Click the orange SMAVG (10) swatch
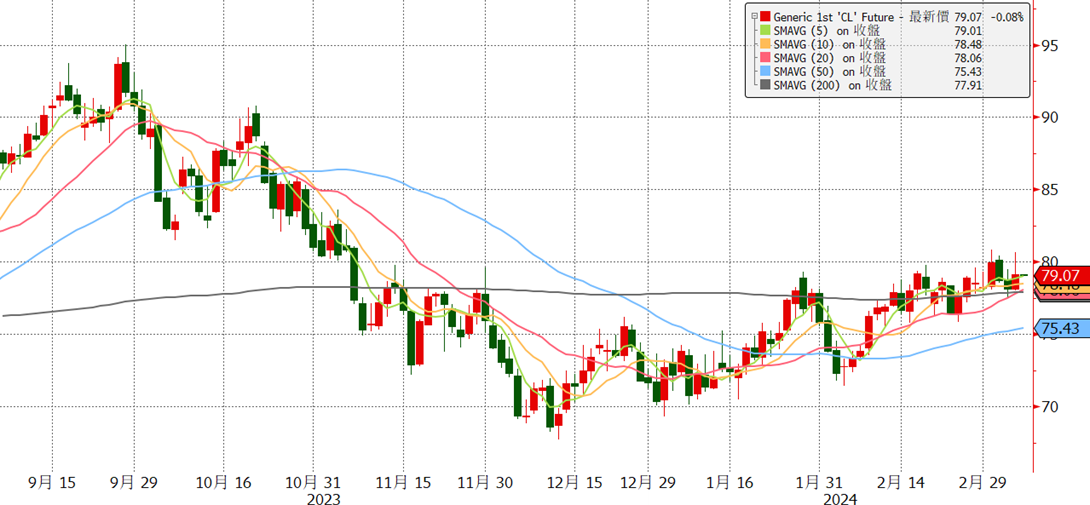1090x505 pixels. click(x=765, y=44)
